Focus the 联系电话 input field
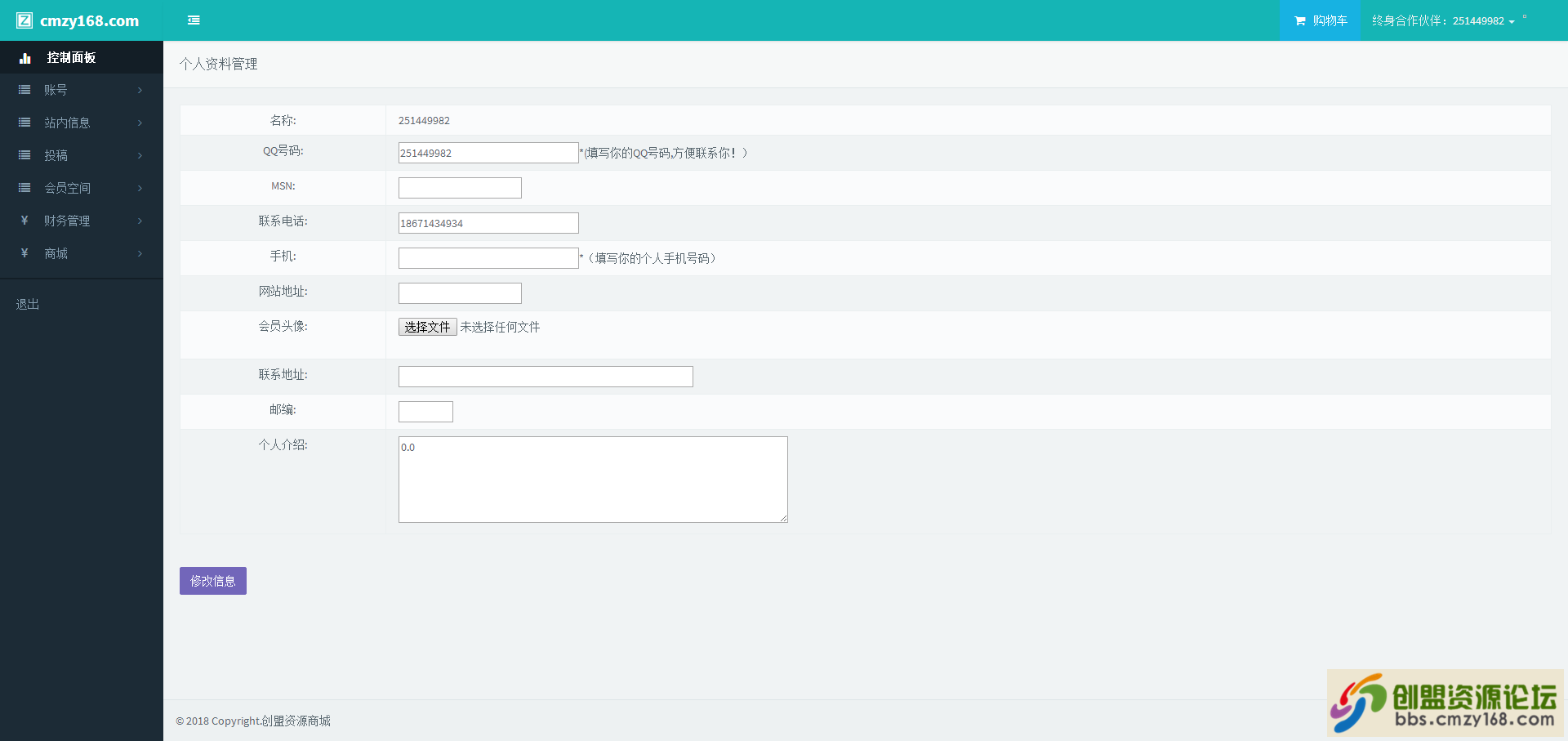The image size is (1568, 741). (x=488, y=223)
